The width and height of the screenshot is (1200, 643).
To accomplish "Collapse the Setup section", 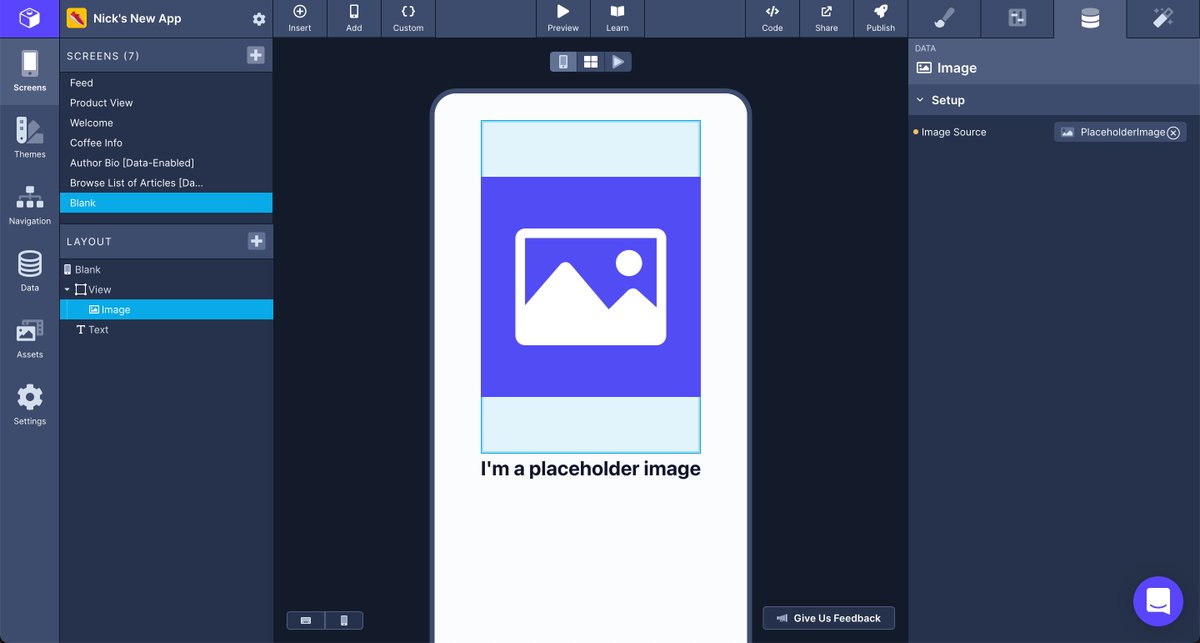I will [922, 100].
